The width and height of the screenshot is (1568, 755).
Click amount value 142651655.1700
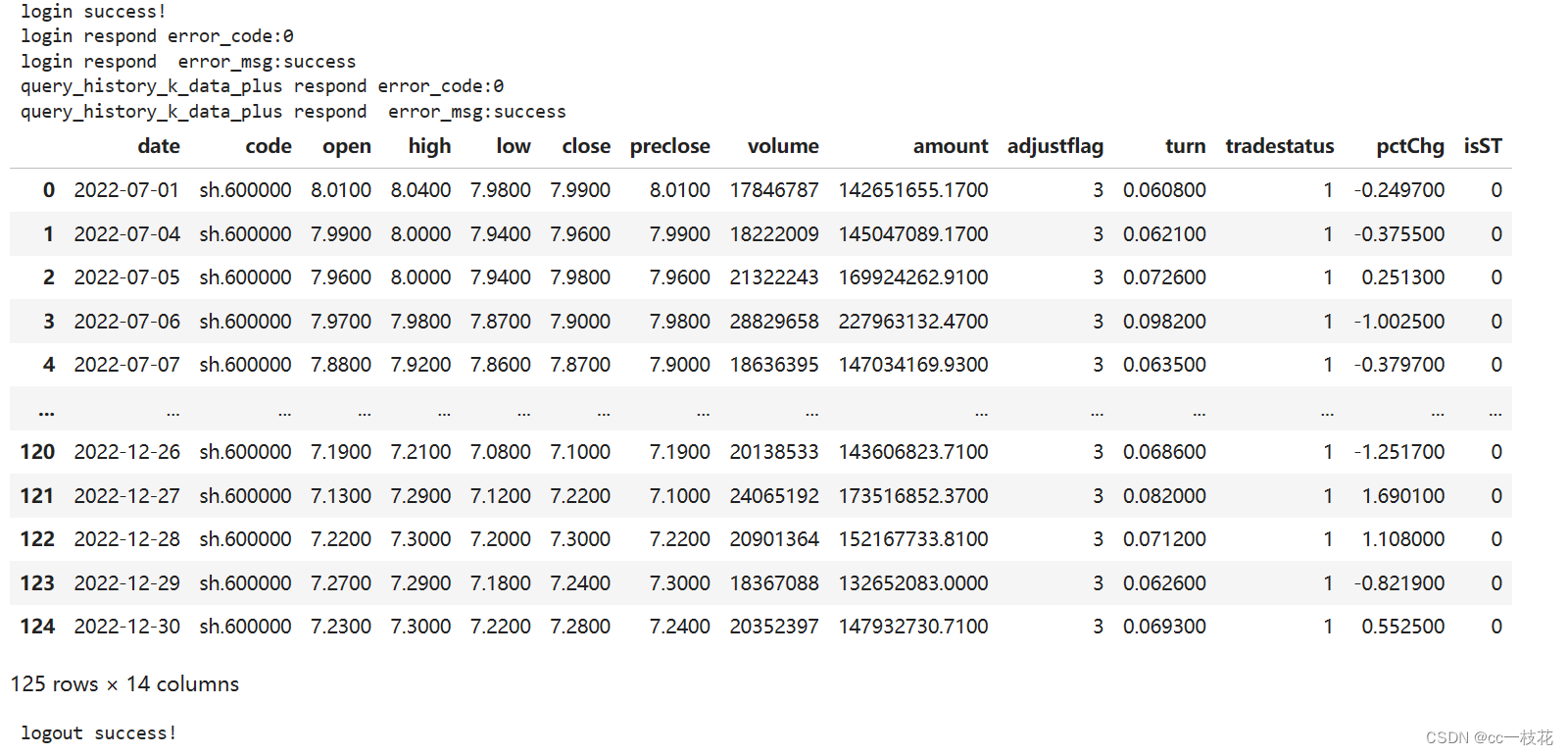913,190
